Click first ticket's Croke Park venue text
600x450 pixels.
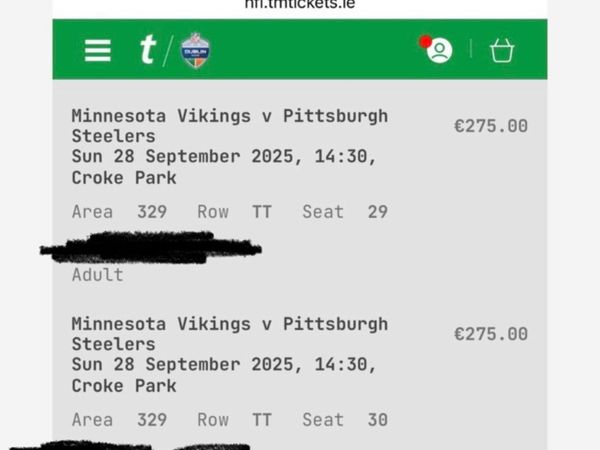point(124,178)
